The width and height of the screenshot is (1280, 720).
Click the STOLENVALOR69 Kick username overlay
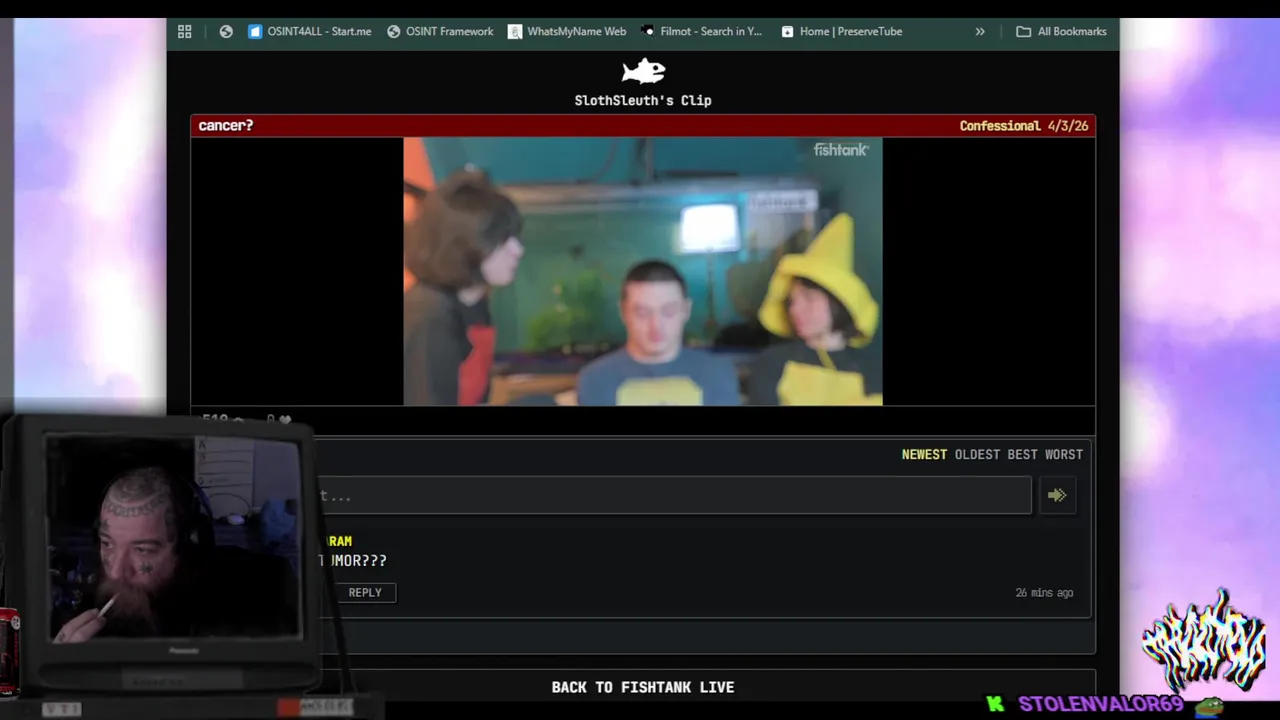1101,704
